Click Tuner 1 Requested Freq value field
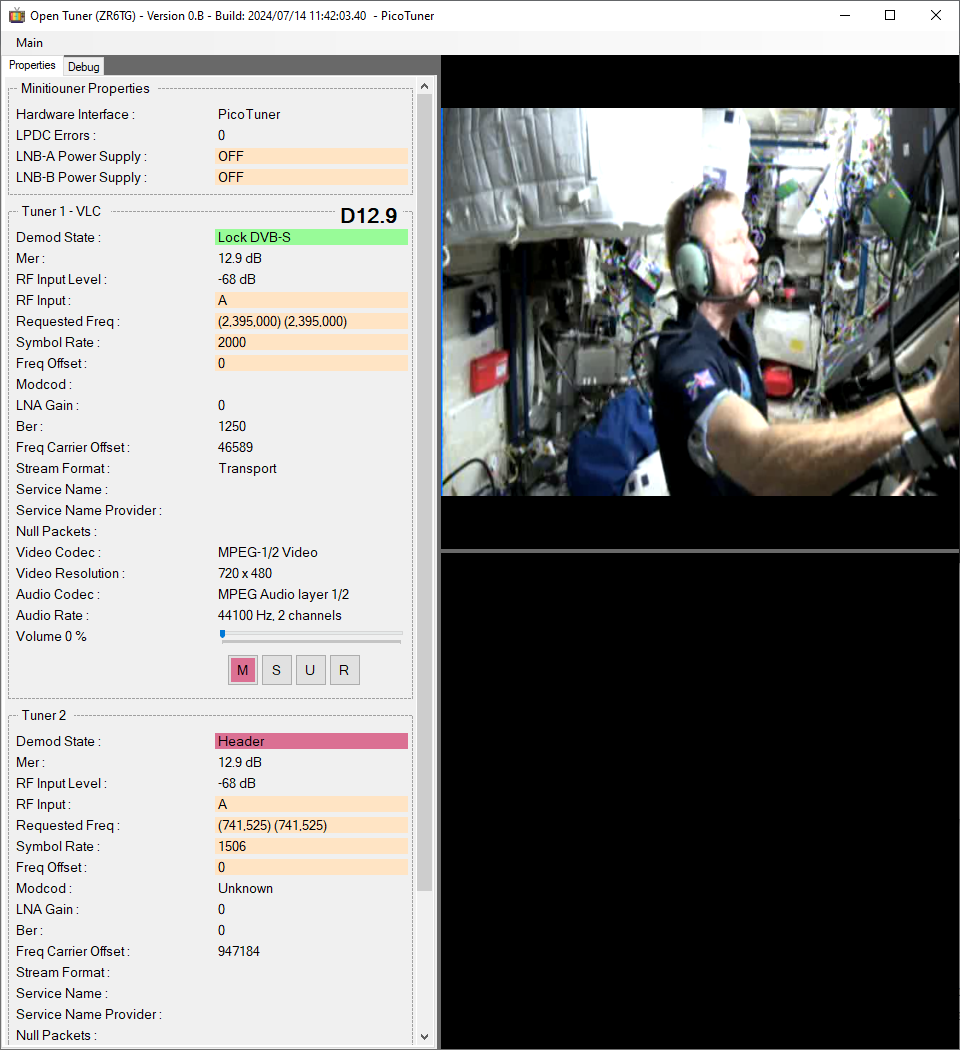Image resolution: width=960 pixels, height=1050 pixels. pos(311,321)
